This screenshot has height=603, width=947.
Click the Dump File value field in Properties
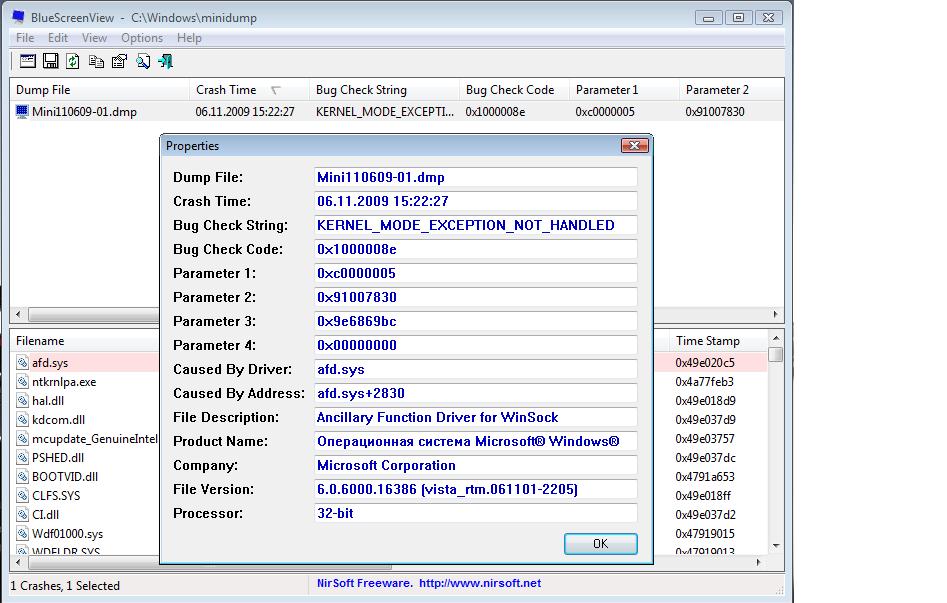[475, 177]
